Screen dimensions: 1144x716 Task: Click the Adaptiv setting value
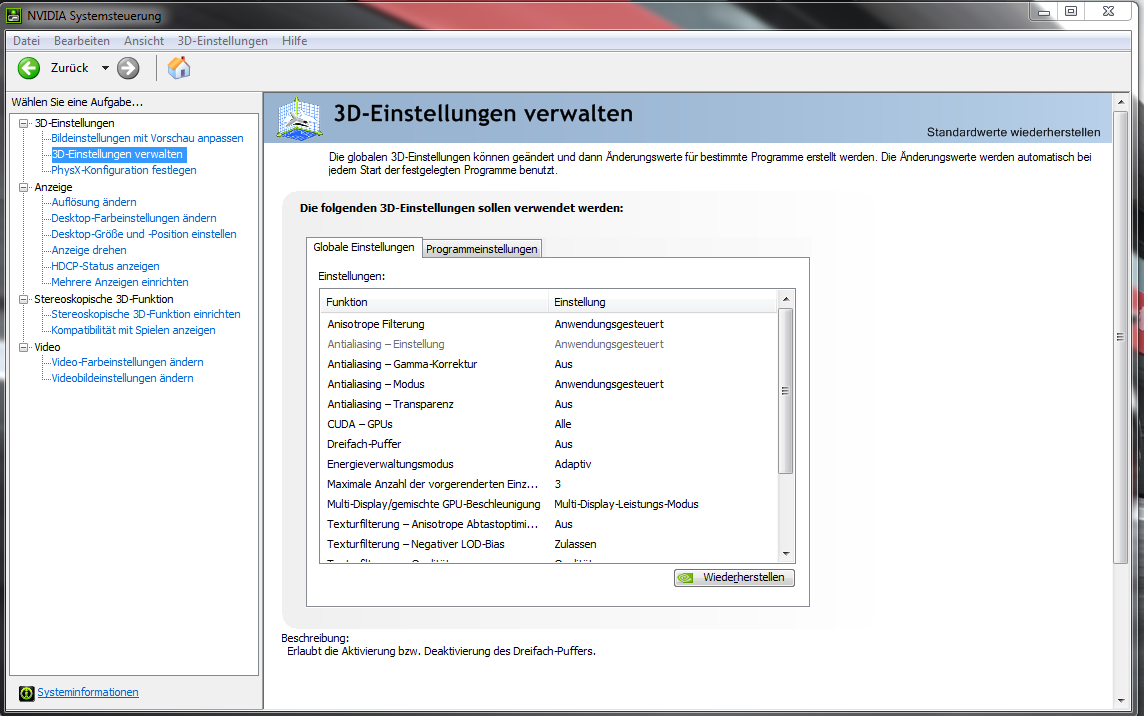point(573,464)
